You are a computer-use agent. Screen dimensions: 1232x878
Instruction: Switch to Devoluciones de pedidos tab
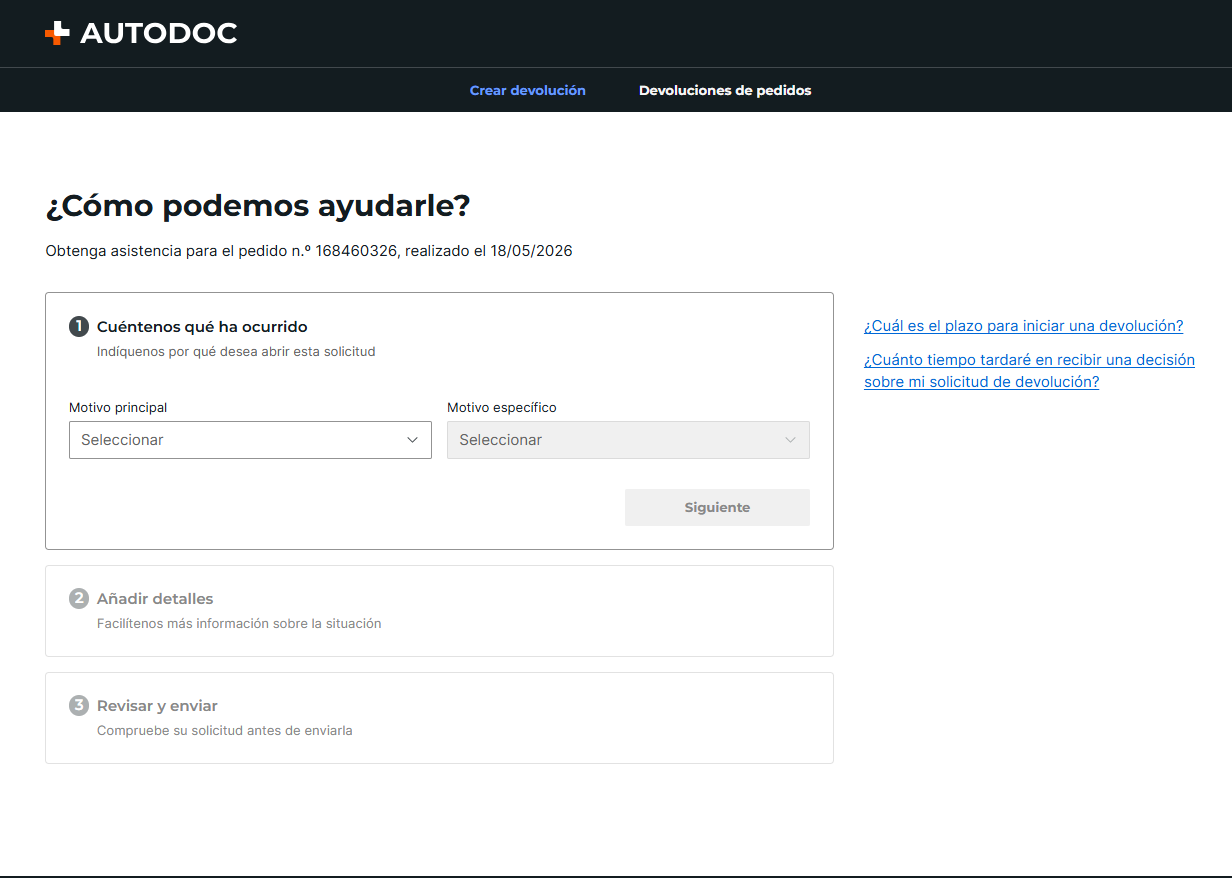tap(725, 90)
